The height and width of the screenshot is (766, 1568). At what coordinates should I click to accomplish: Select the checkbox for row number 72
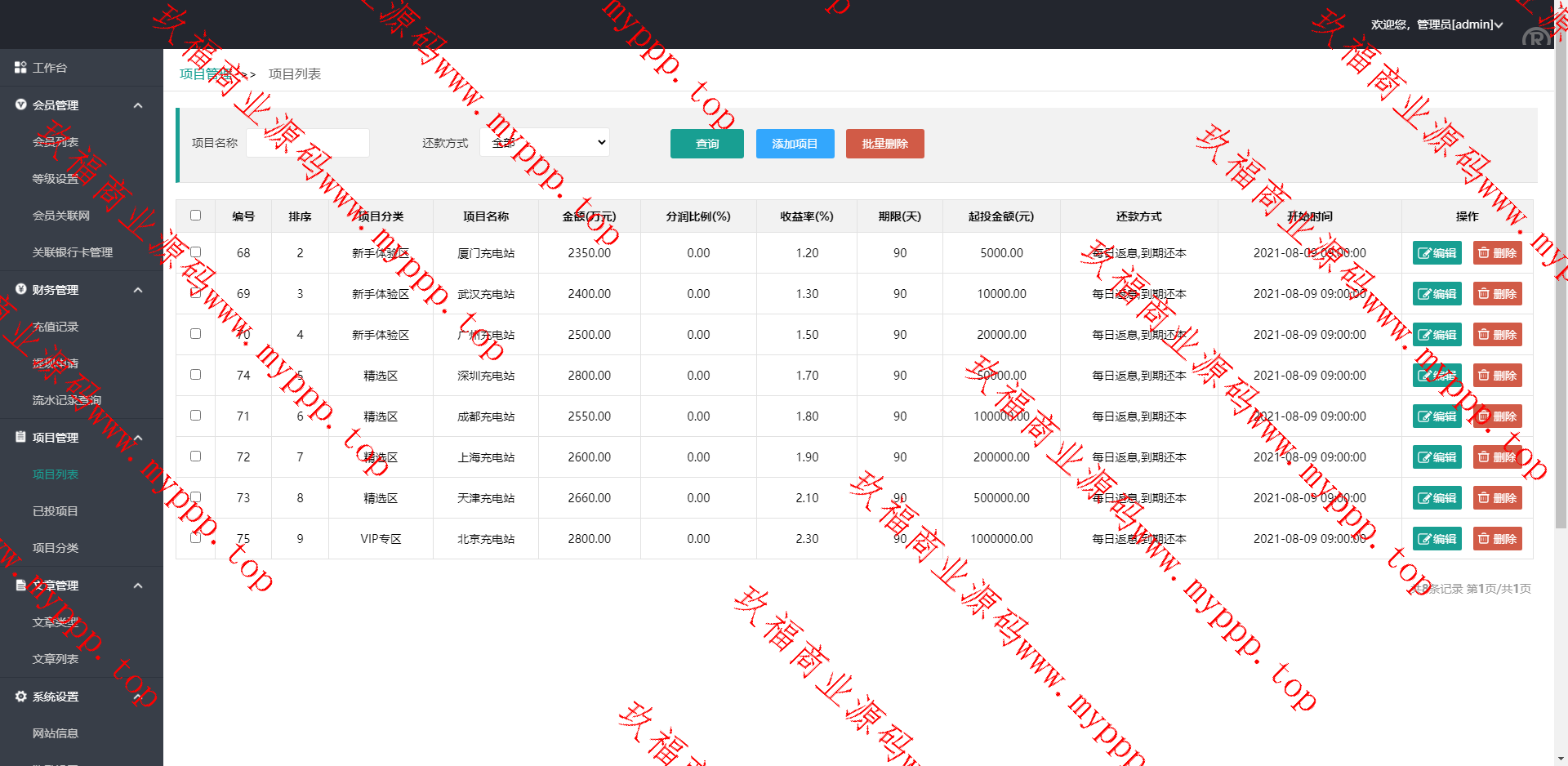point(195,456)
